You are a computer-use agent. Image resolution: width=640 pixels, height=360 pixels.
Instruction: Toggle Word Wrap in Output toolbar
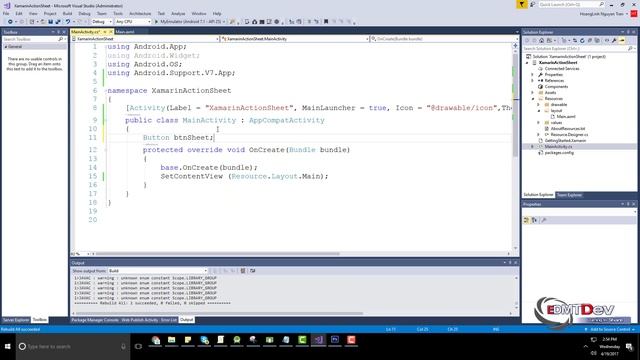tap(253, 271)
